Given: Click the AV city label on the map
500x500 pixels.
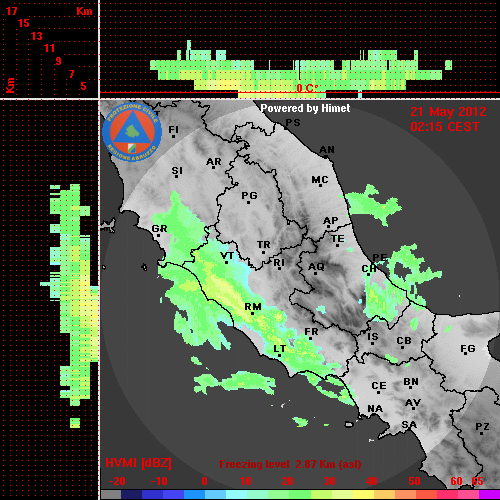Looking at the screenshot, I should (413, 403).
